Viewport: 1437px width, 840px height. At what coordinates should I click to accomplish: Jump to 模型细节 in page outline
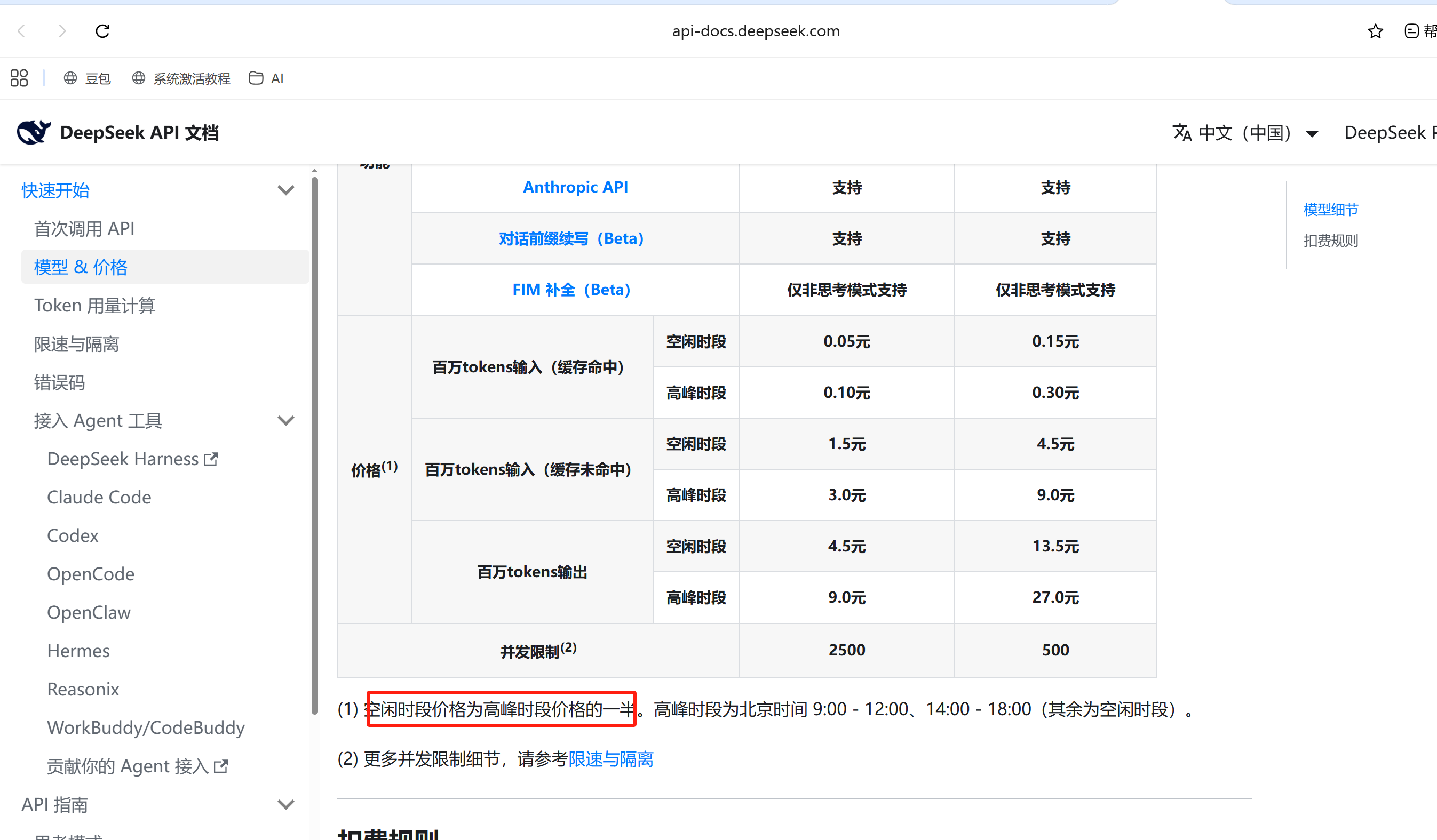1330,210
